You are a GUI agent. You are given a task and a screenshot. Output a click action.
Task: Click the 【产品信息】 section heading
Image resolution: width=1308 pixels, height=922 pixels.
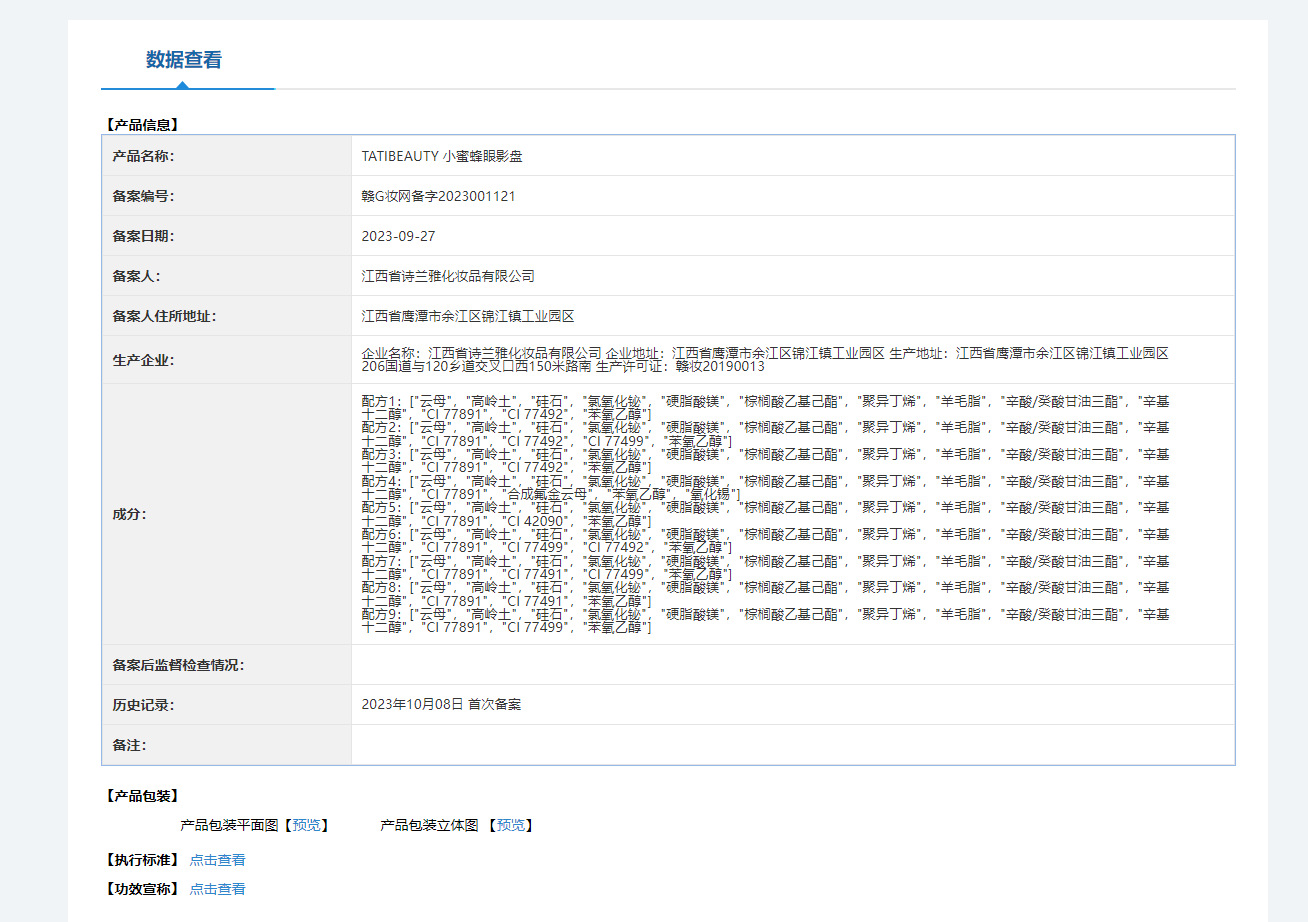[142, 125]
